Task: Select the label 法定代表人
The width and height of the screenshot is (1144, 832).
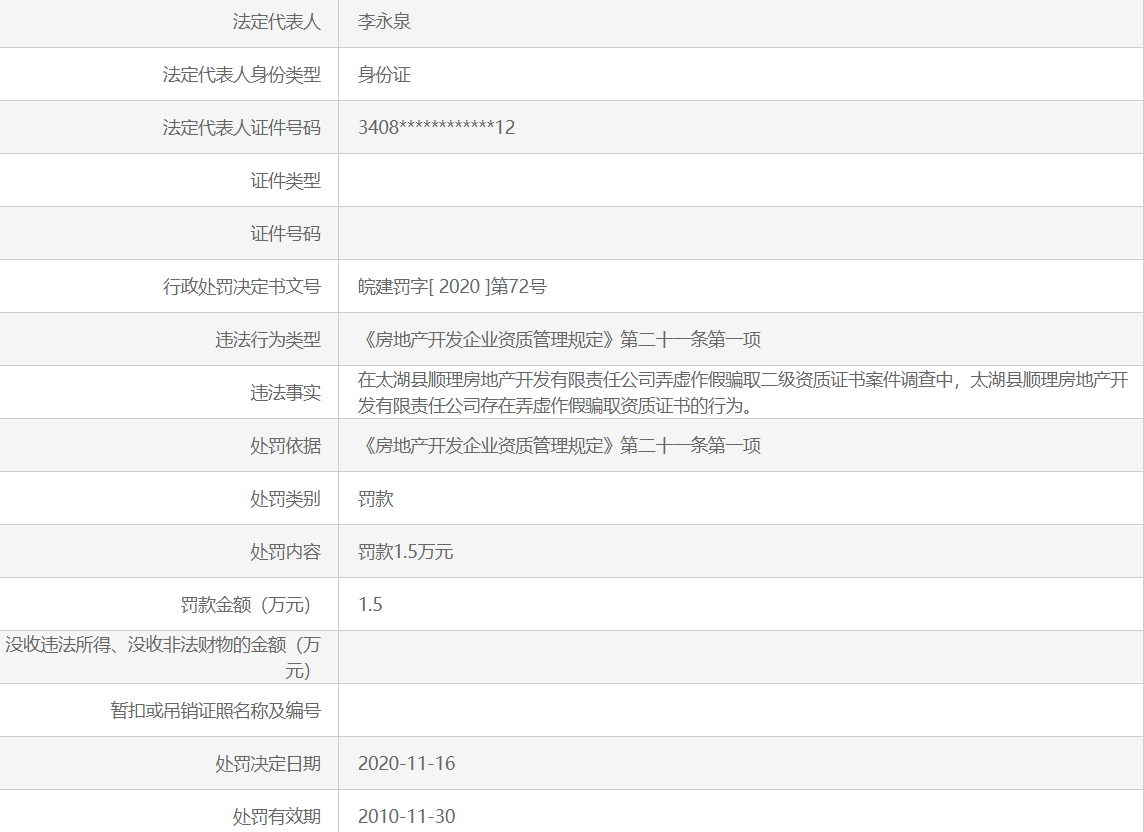Action: (x=277, y=22)
